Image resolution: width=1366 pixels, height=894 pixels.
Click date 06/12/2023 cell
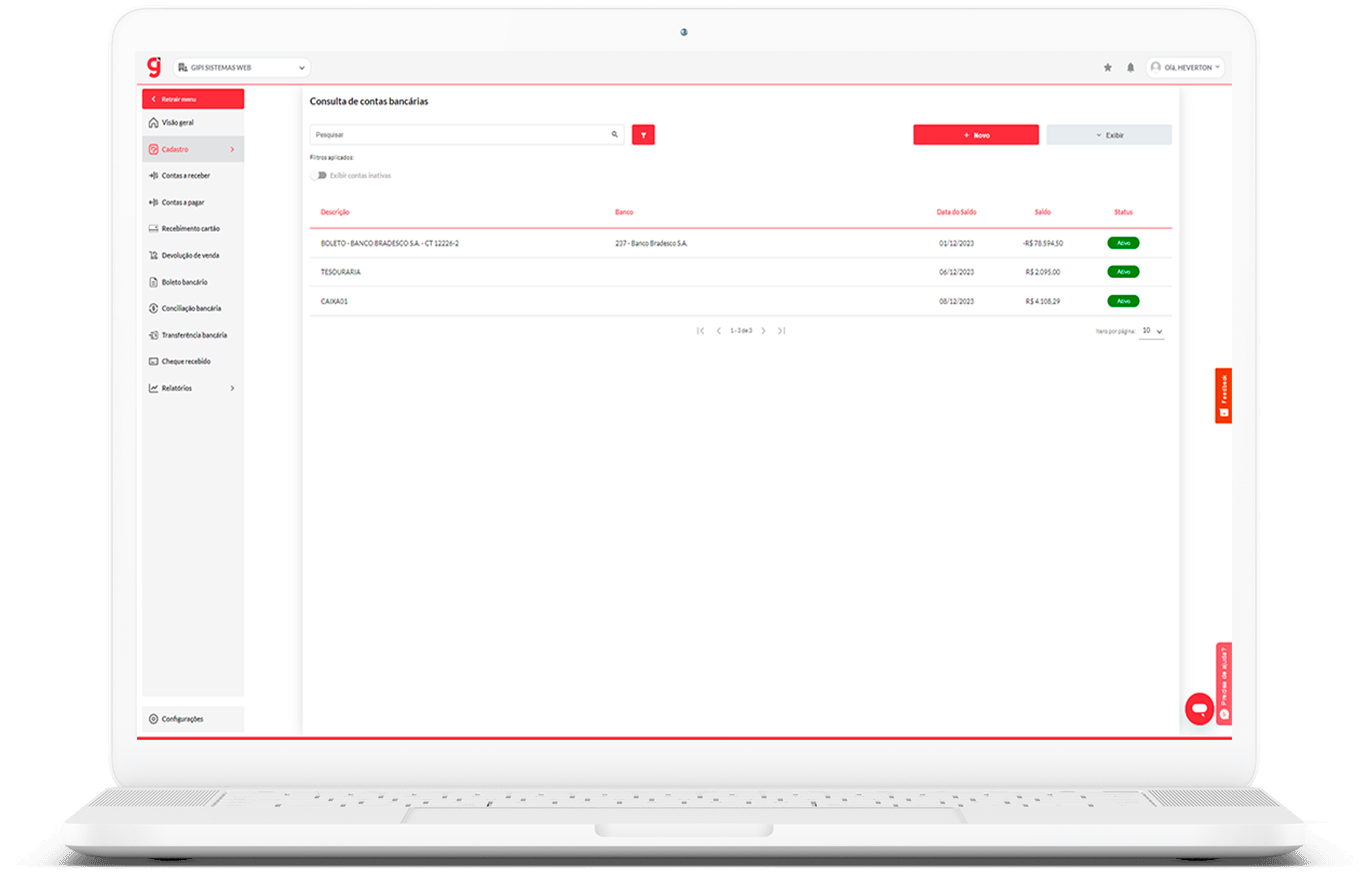[x=957, y=272]
